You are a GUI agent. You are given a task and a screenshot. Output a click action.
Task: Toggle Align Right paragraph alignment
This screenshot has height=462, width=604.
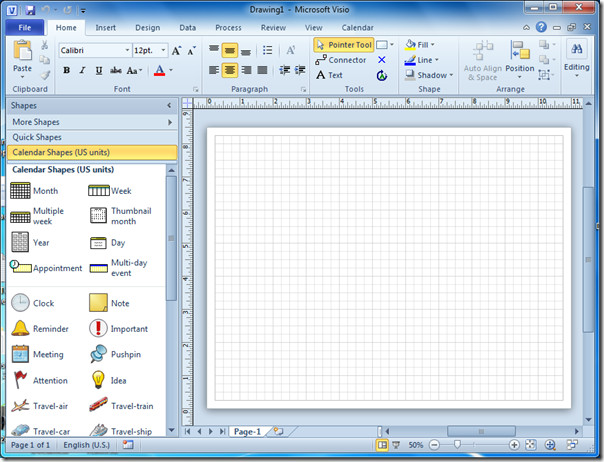[x=246, y=70]
